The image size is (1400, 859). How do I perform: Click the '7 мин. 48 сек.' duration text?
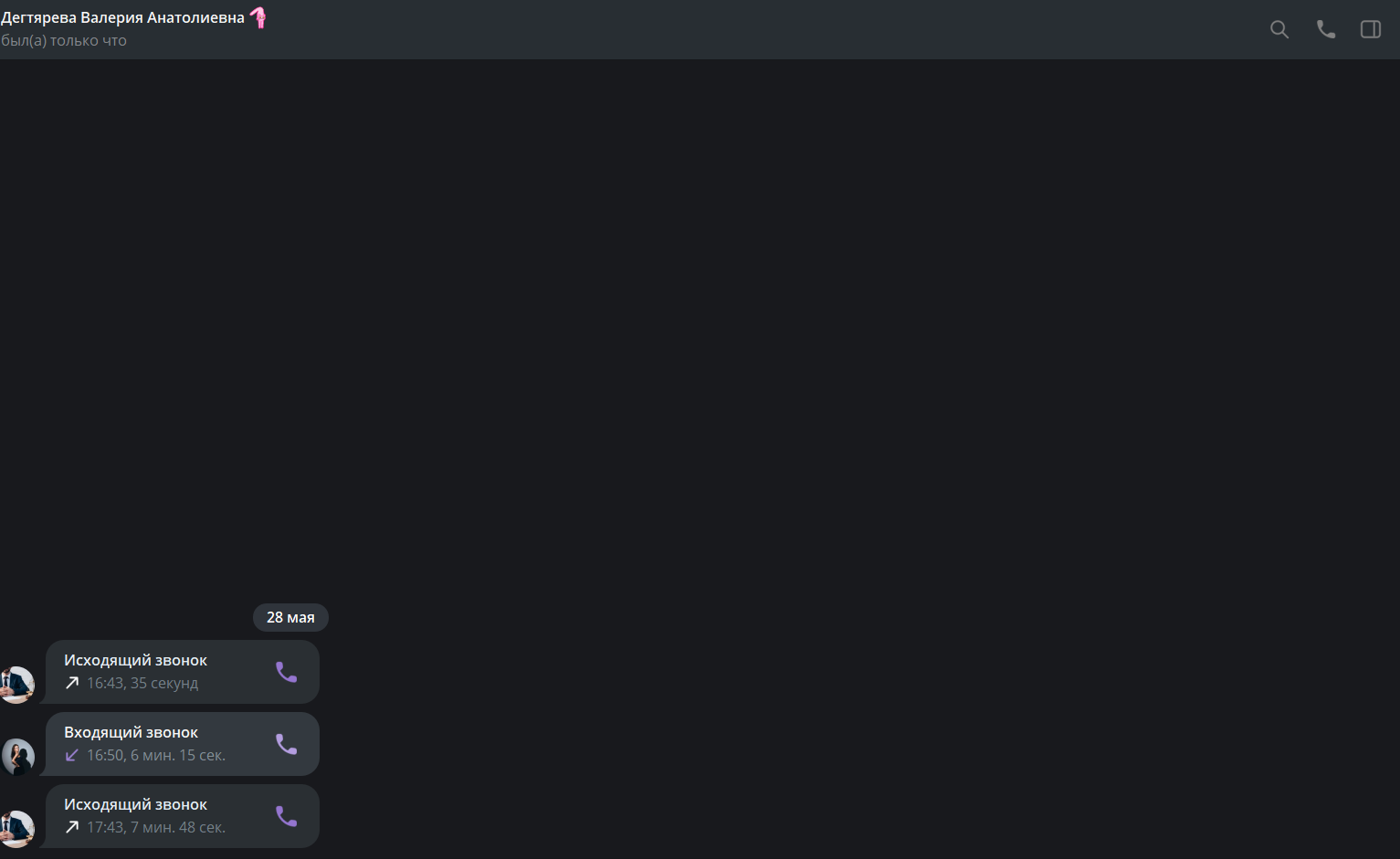coord(178,827)
